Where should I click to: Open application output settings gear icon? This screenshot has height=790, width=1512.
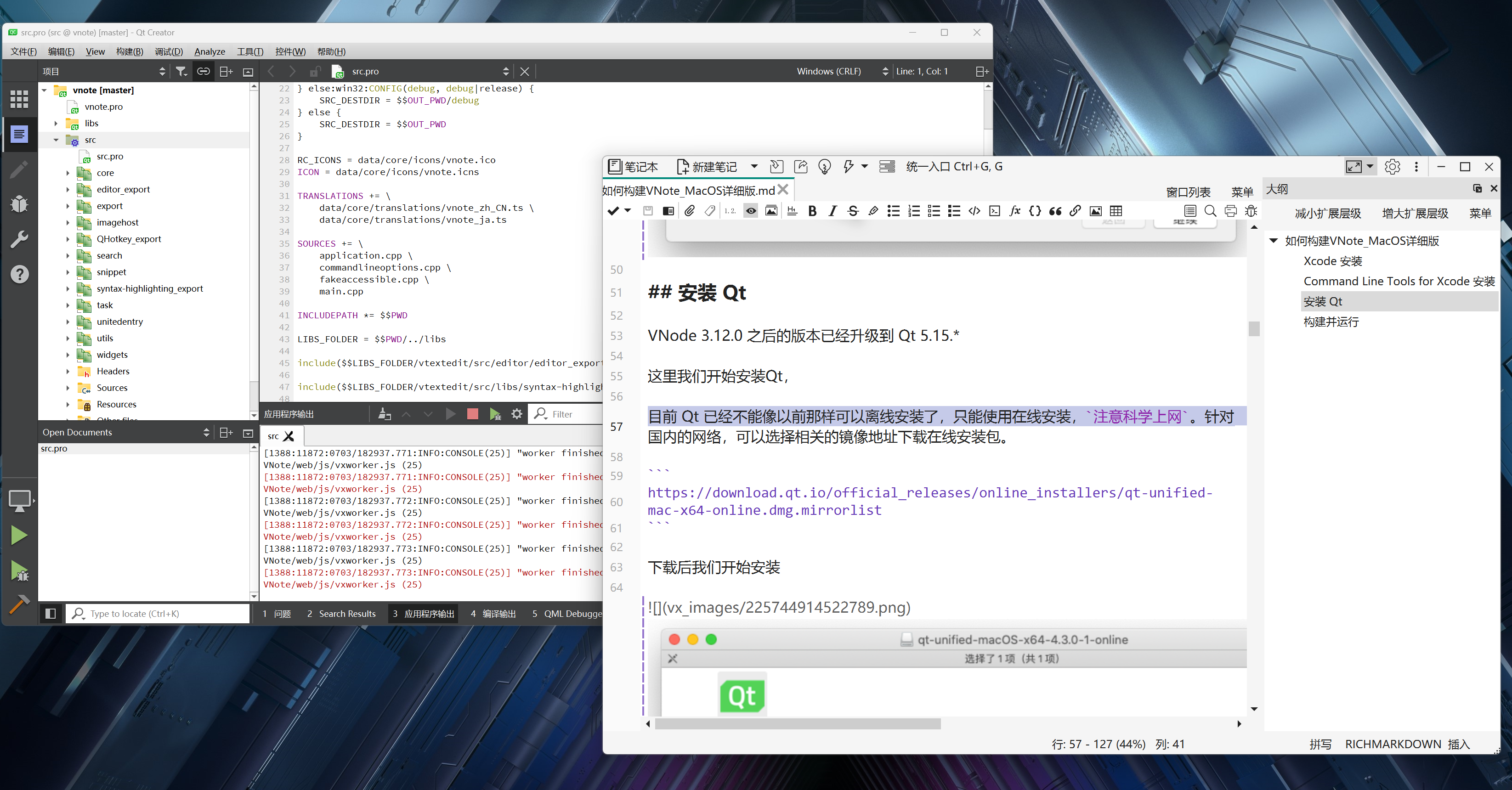(516, 414)
